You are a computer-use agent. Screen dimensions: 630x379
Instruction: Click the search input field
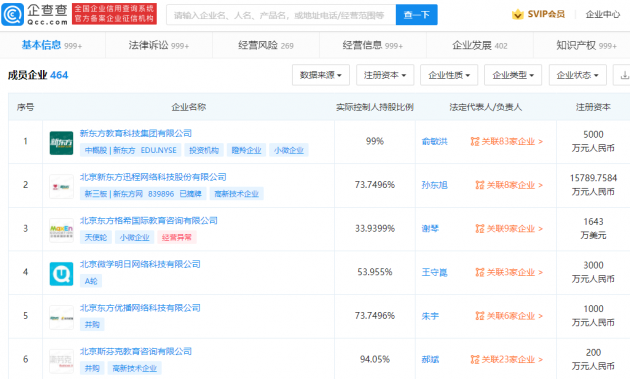[x=281, y=15]
